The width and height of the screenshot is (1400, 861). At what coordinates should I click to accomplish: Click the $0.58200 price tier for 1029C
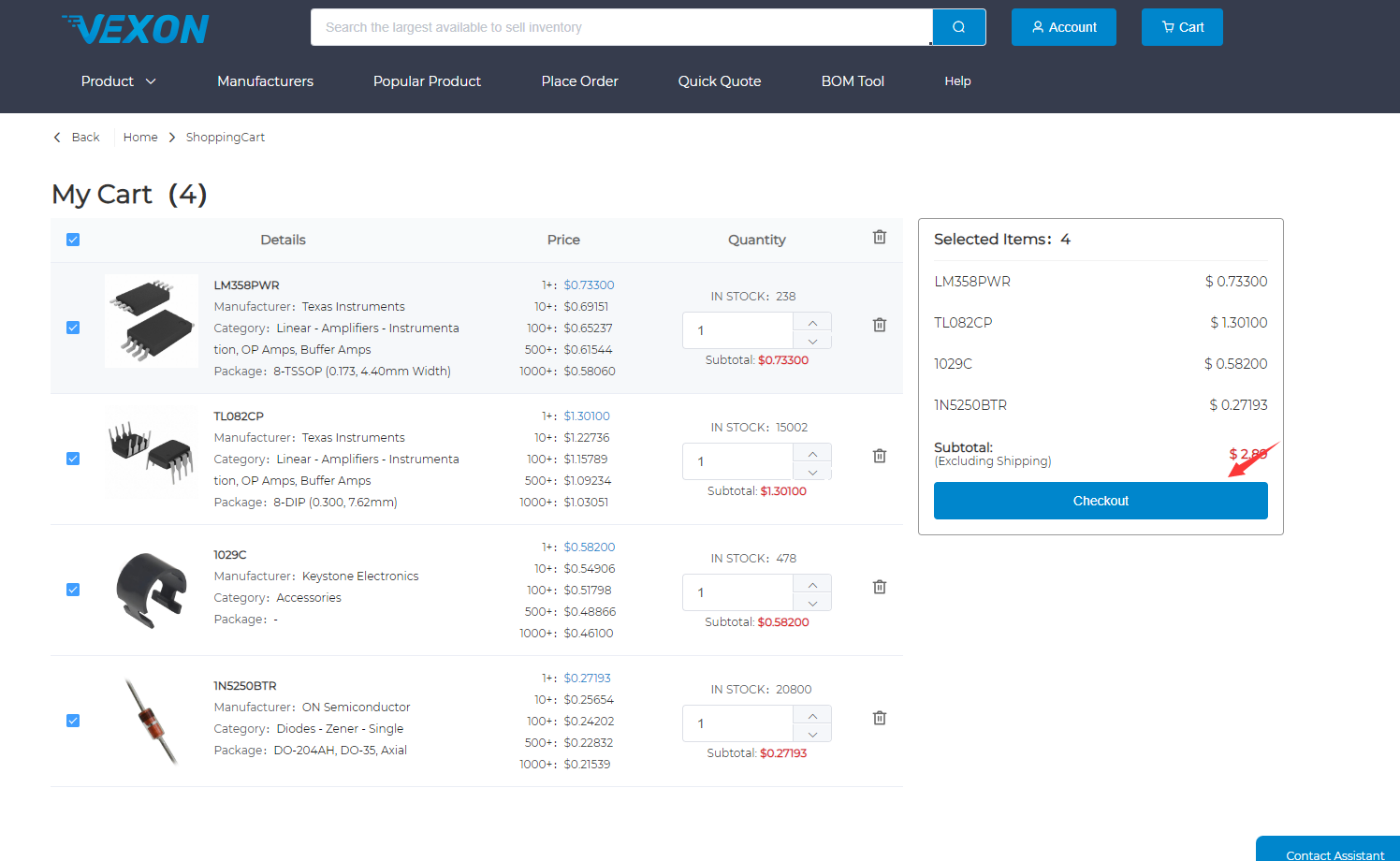590,547
